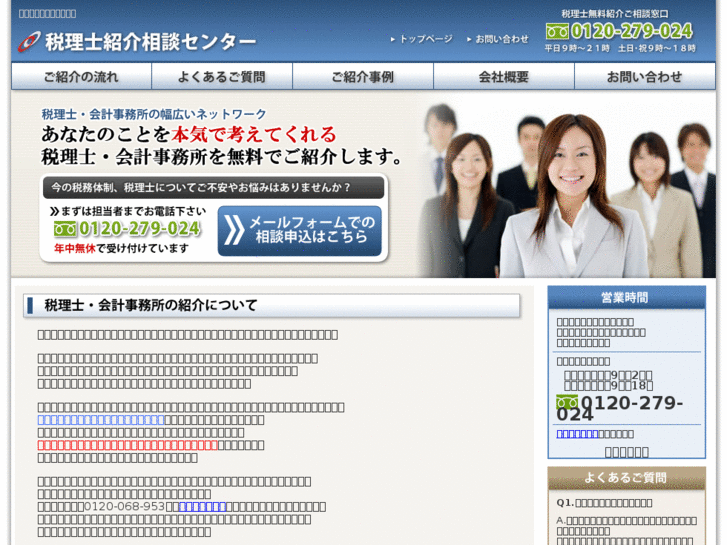727x545 pixels.
Task: Open the blue link in 営業時間 sidebar box
Action: pyautogui.click(x=577, y=434)
